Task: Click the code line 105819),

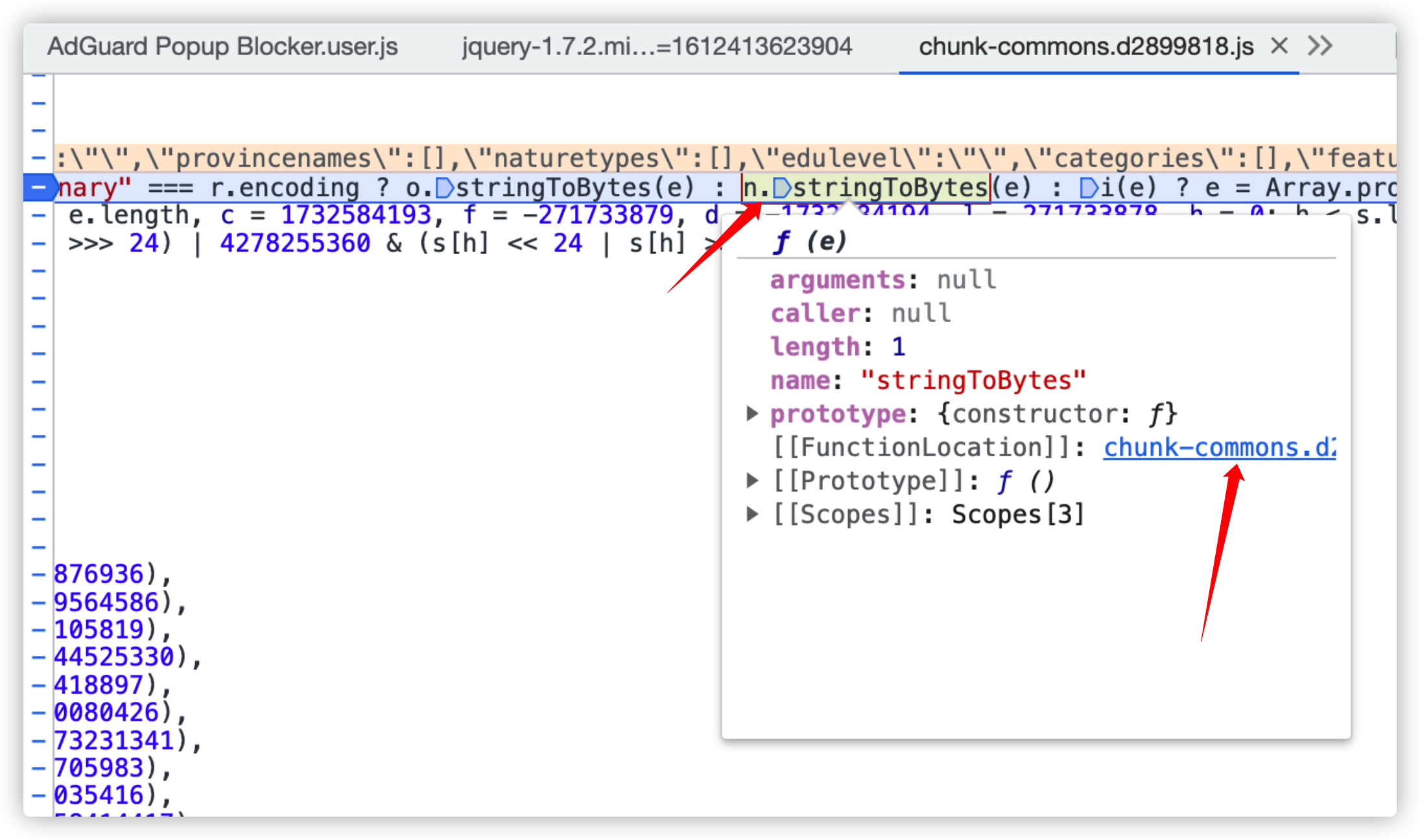Action: (112, 629)
